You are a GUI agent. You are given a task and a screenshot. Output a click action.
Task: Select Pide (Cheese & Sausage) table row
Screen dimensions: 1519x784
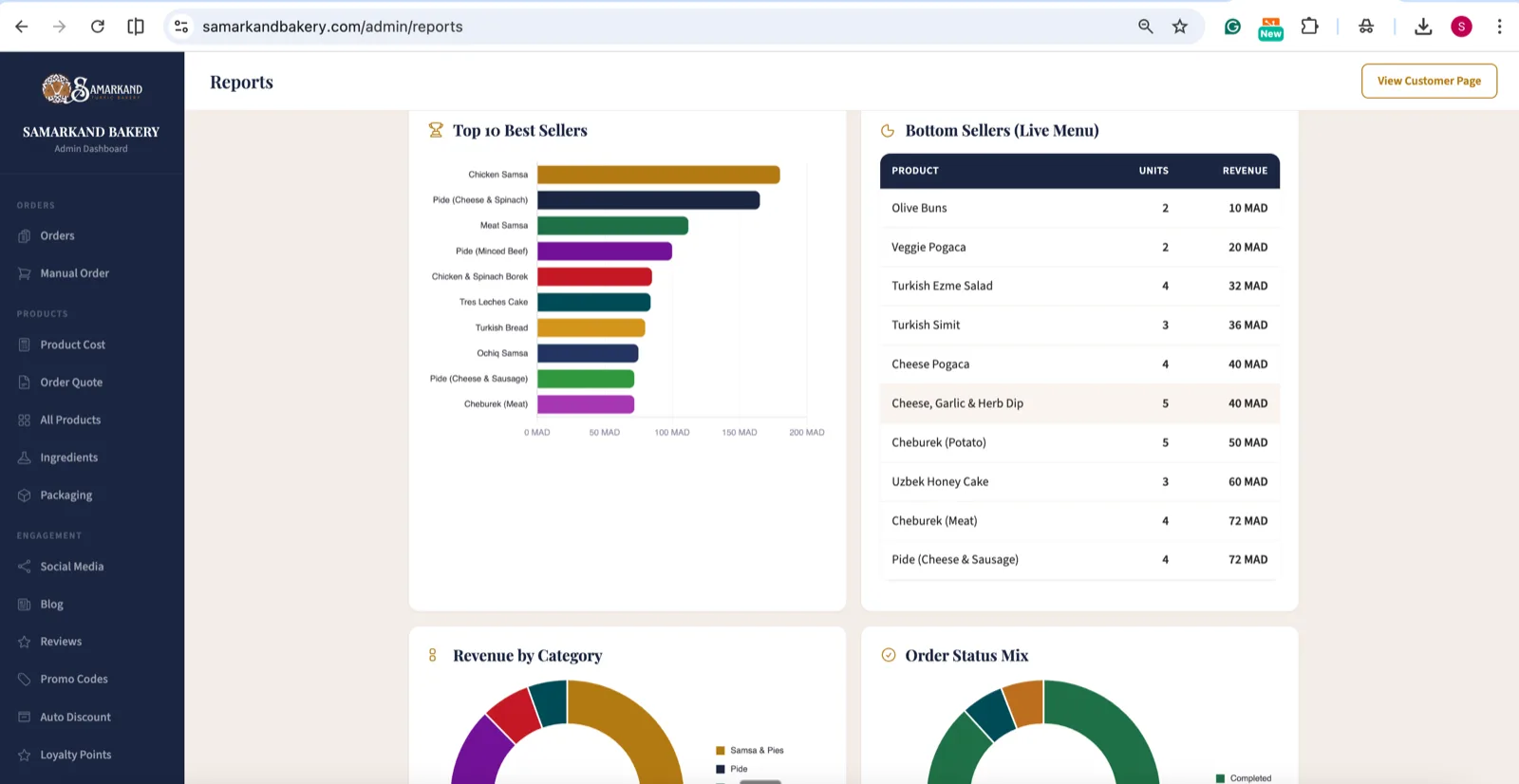pyautogui.click(x=1079, y=560)
